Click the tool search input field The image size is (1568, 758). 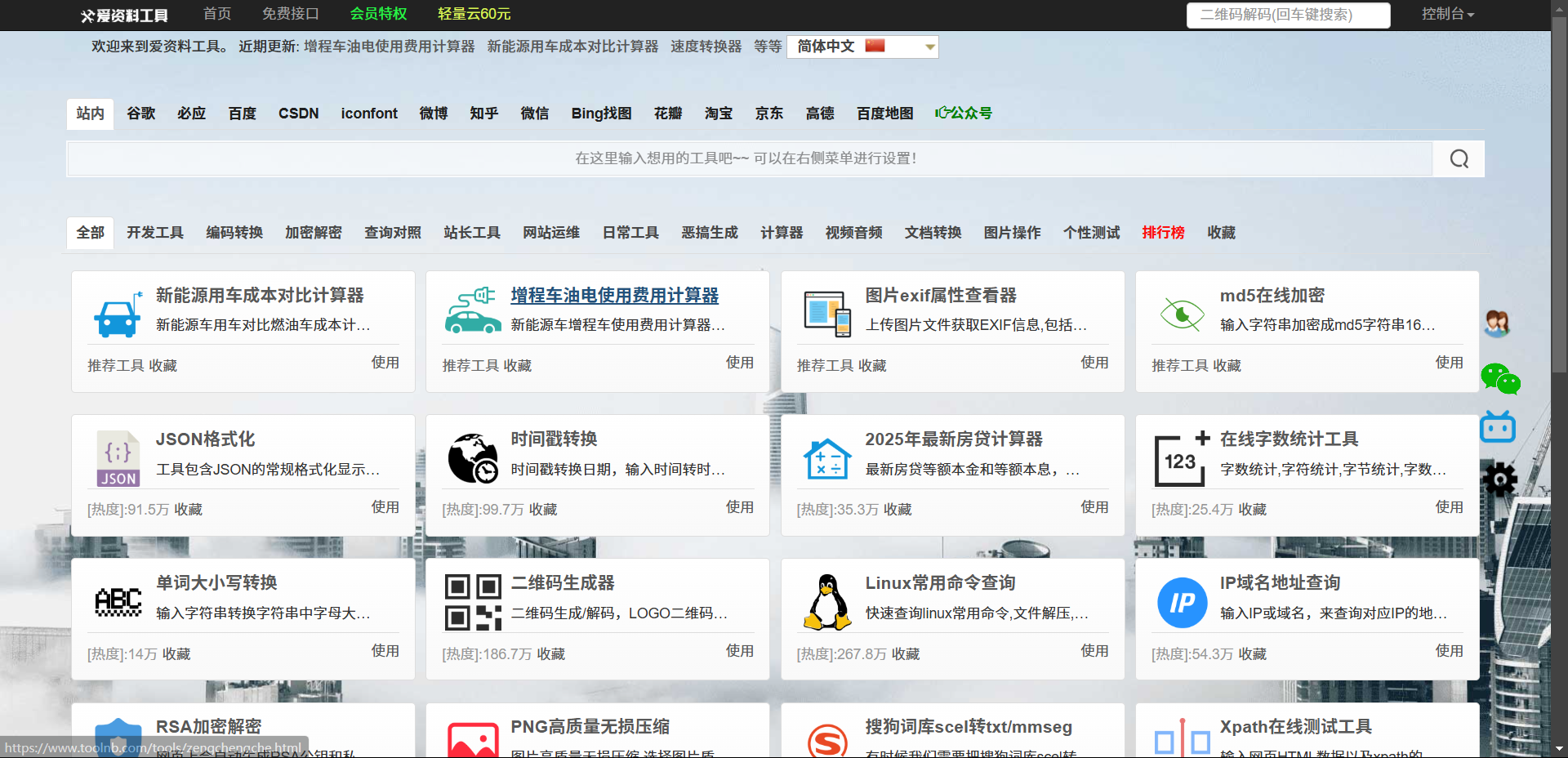coord(748,159)
